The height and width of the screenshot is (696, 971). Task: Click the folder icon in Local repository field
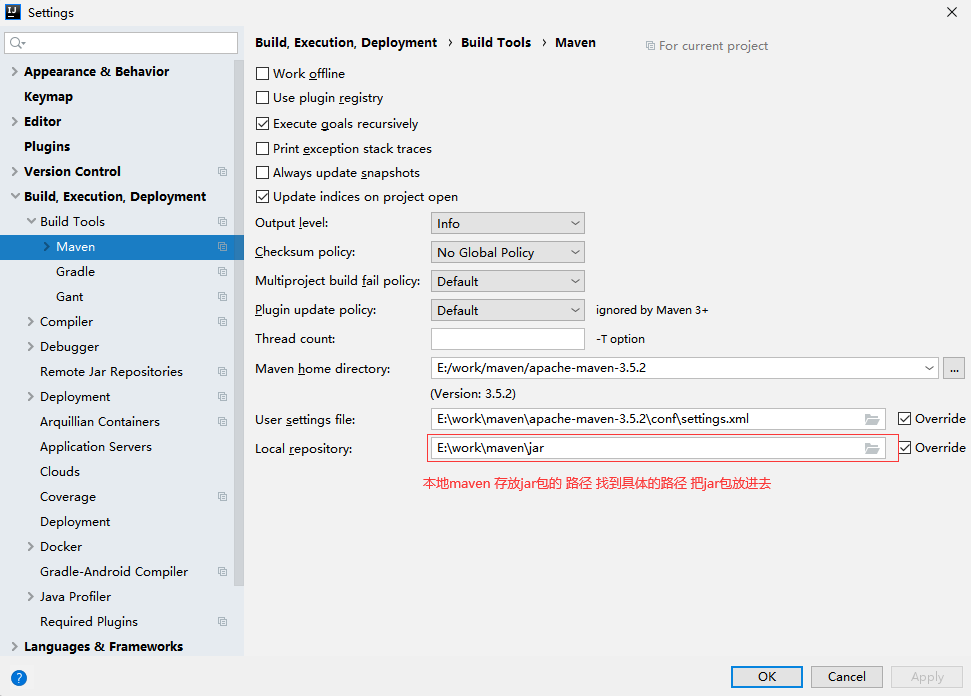pos(872,448)
